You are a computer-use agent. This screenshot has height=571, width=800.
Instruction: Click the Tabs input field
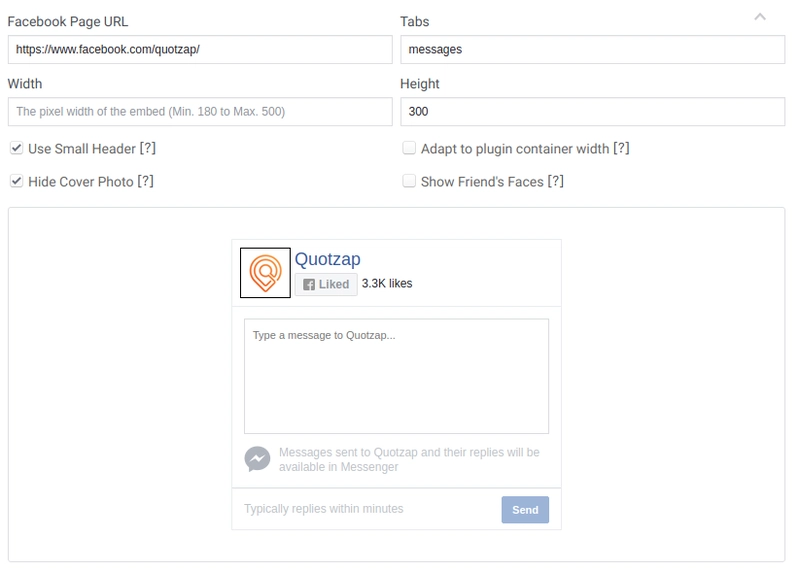tap(592, 49)
